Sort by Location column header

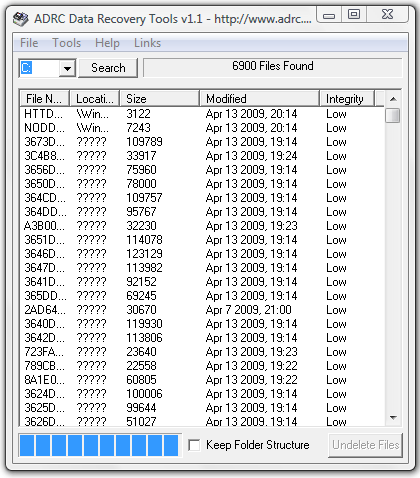click(x=95, y=99)
